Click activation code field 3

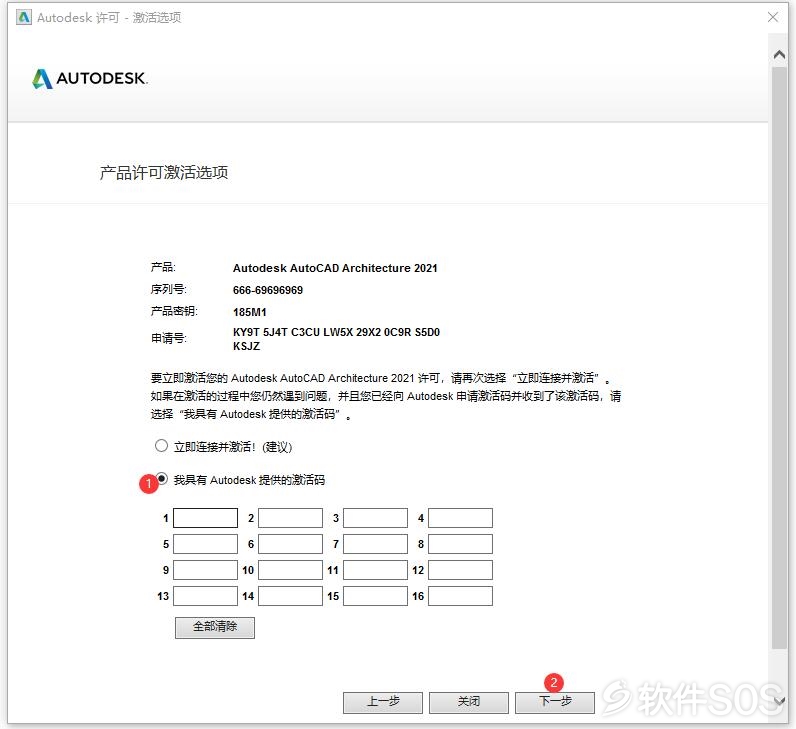click(376, 518)
